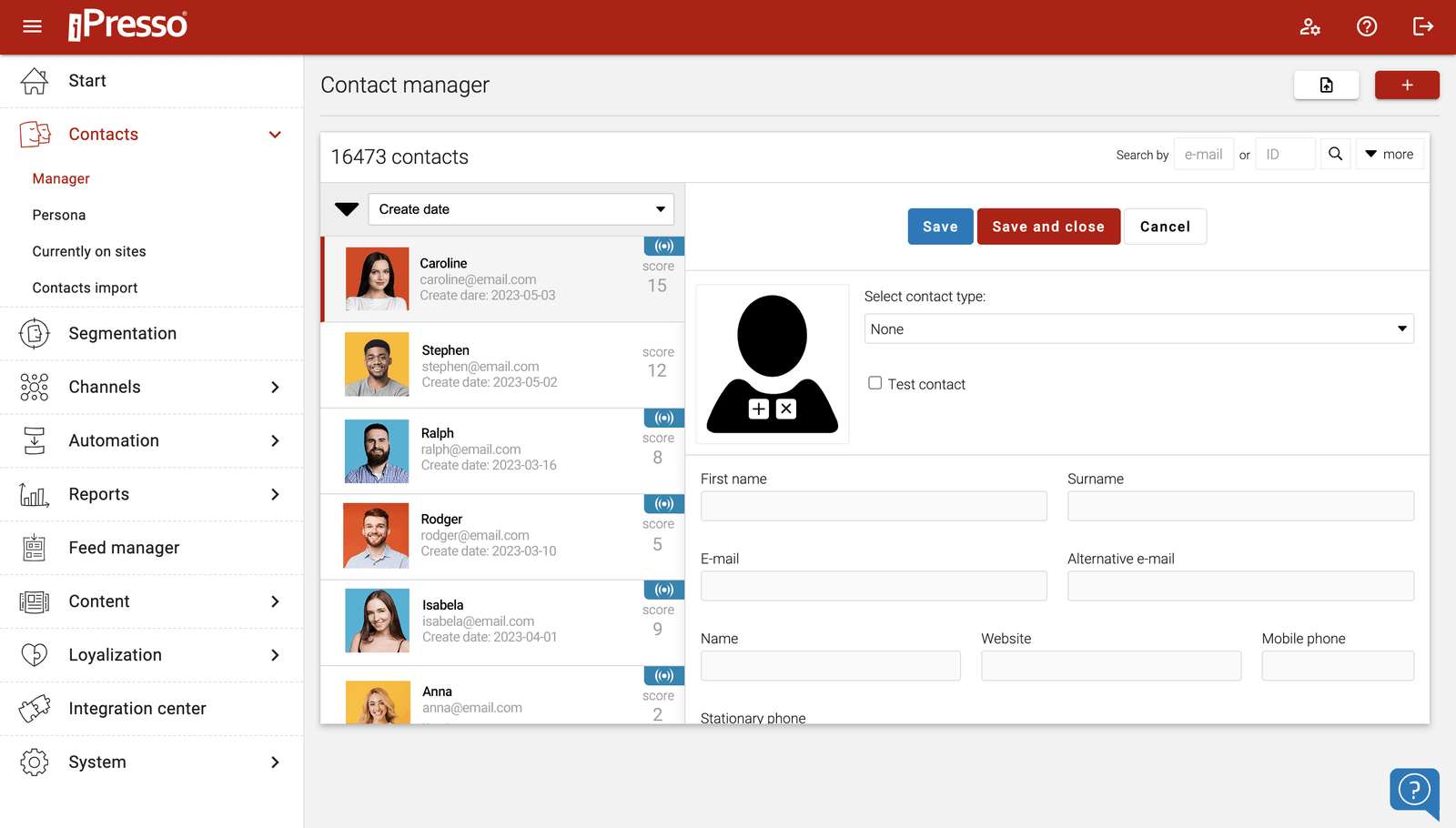The height and width of the screenshot is (828, 1456).
Task: Open the hamburger navigation menu
Action: coord(32,26)
